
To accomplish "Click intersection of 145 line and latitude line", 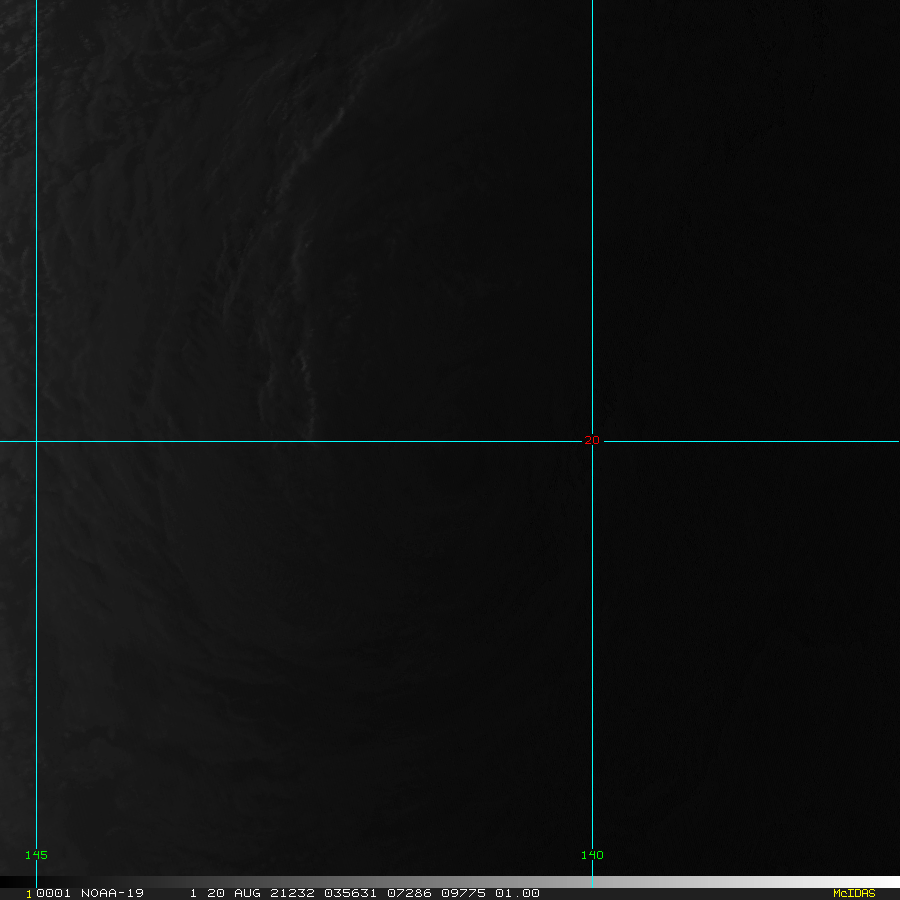I will click(36, 440).
